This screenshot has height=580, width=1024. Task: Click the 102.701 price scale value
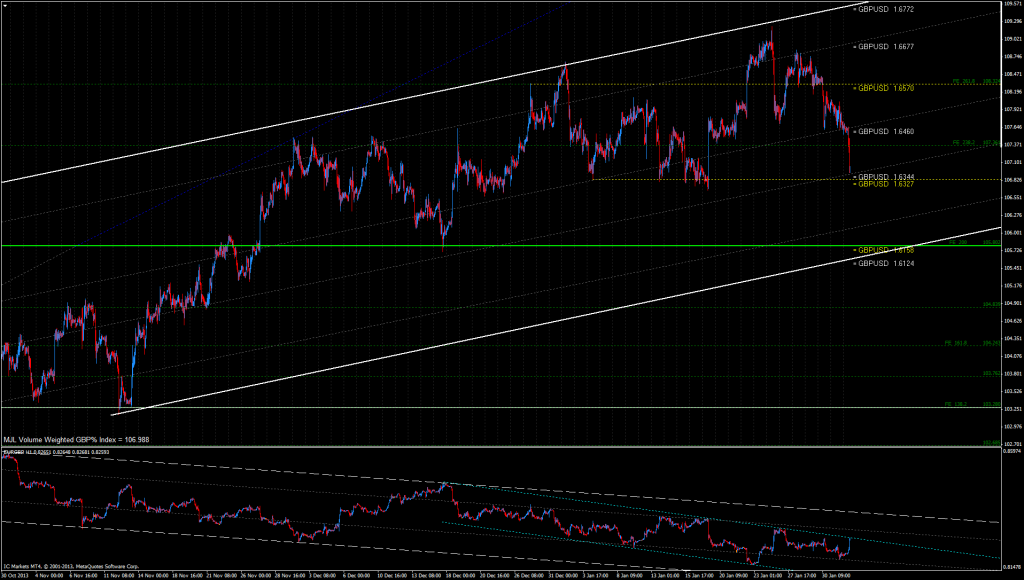point(1013,444)
